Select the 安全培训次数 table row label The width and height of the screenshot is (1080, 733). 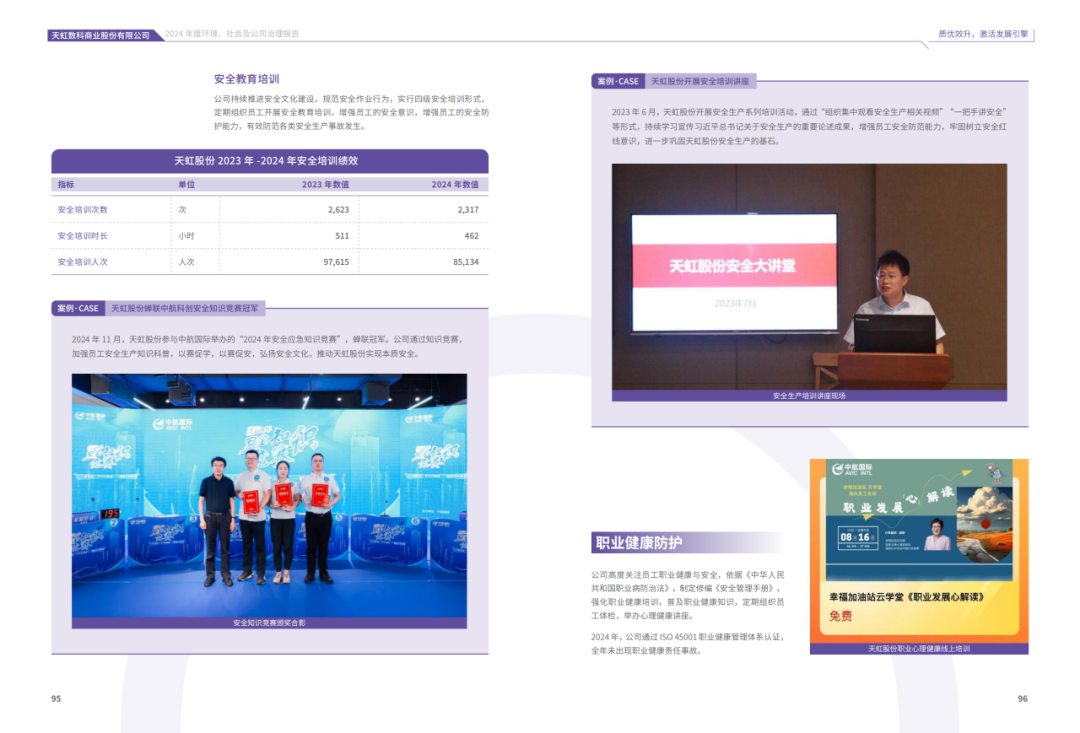[83, 210]
